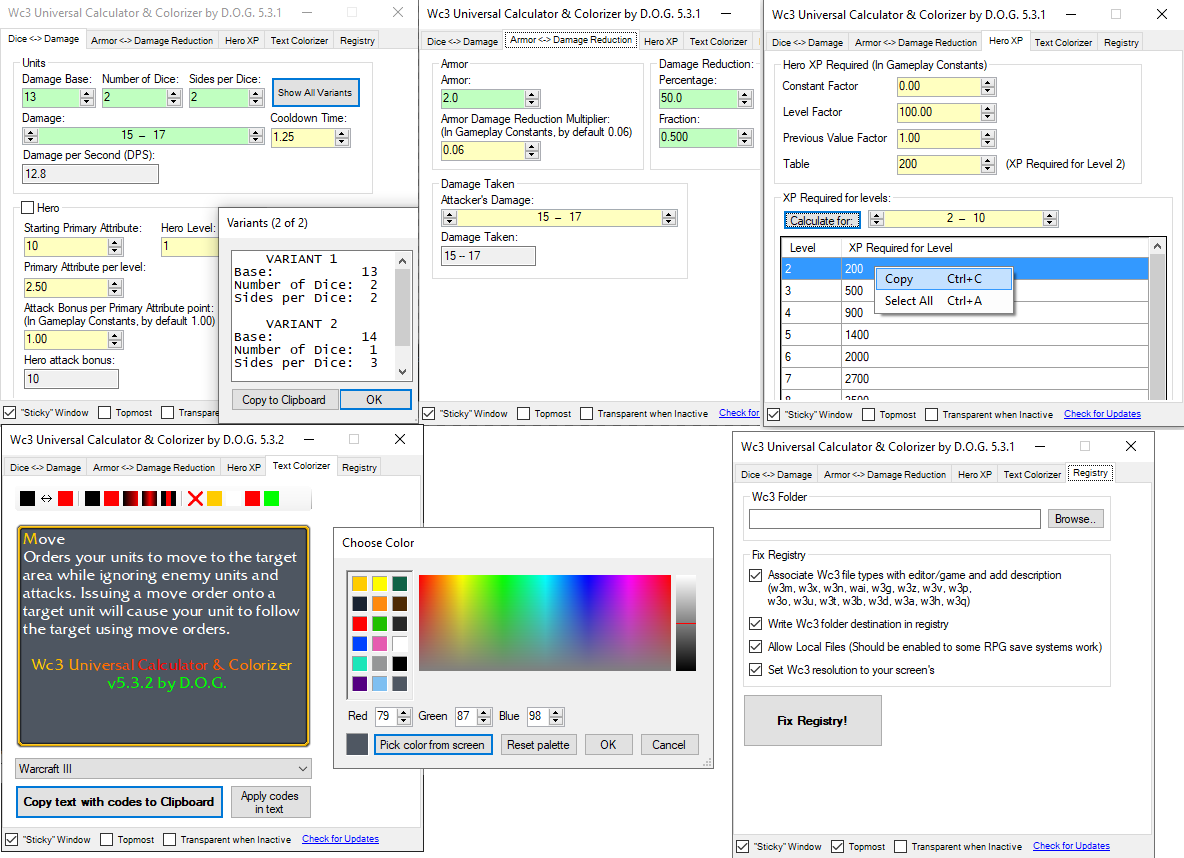The image size is (1184, 858).
Task: Pick the orange palette swatch
Action: click(x=379, y=603)
